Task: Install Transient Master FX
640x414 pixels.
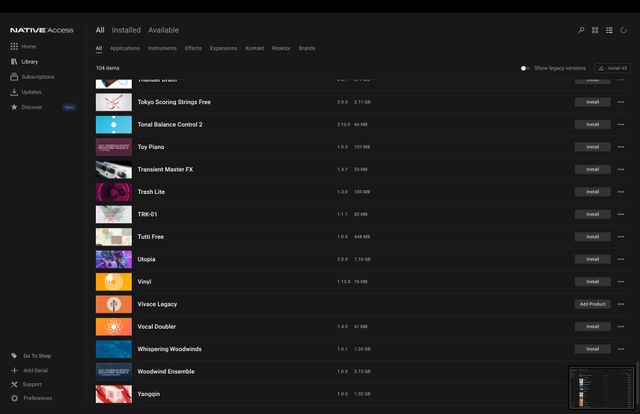Action: click(x=593, y=169)
